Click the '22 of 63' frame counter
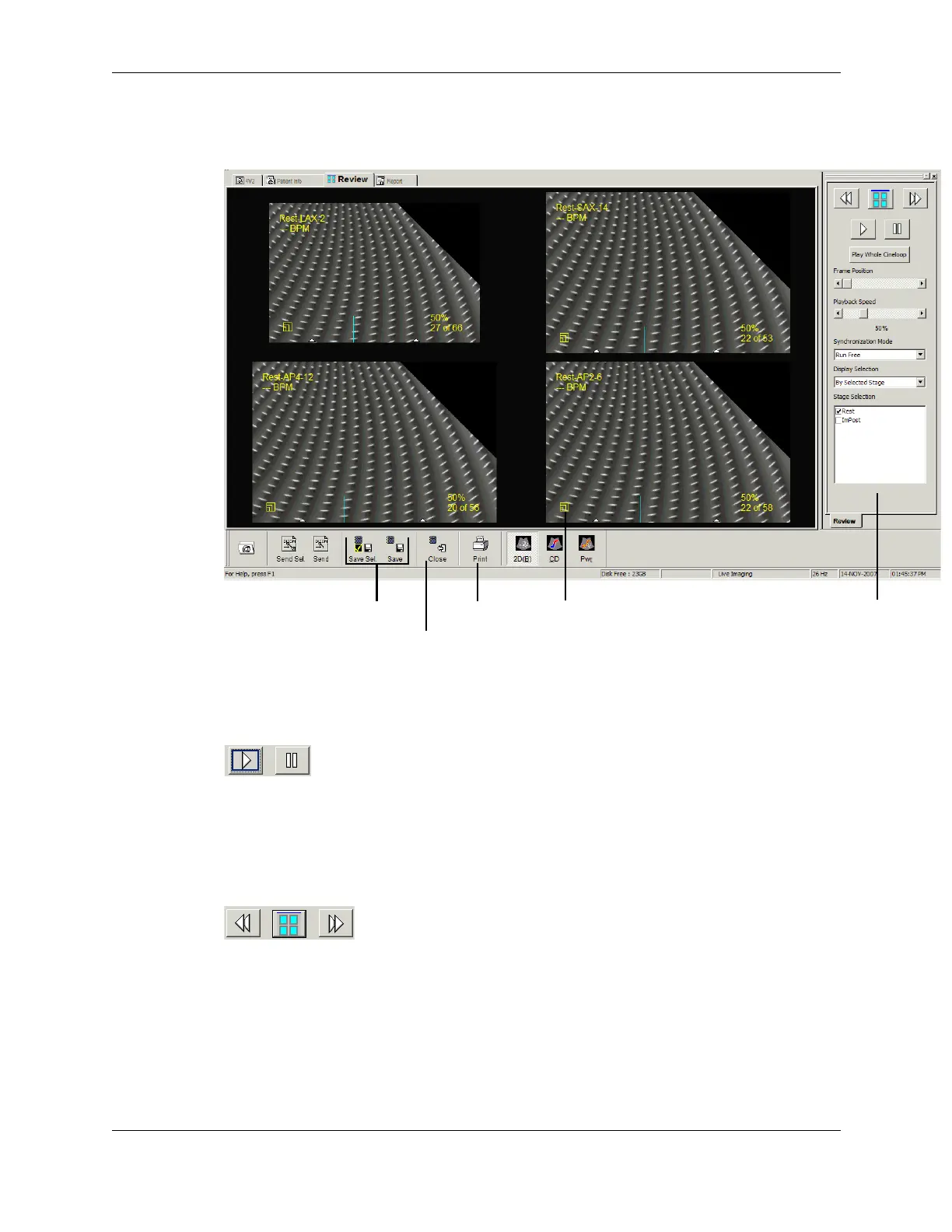952x1232 pixels. [x=757, y=338]
